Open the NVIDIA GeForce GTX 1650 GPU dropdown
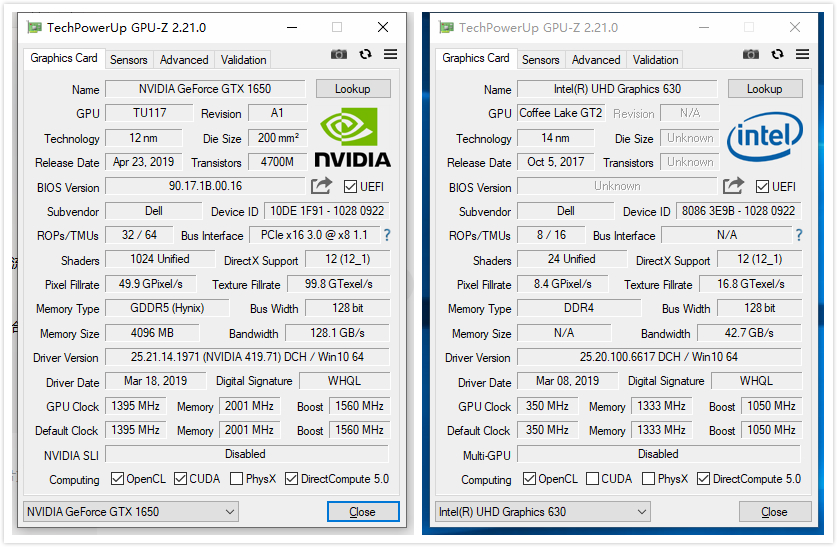 click(x=131, y=512)
